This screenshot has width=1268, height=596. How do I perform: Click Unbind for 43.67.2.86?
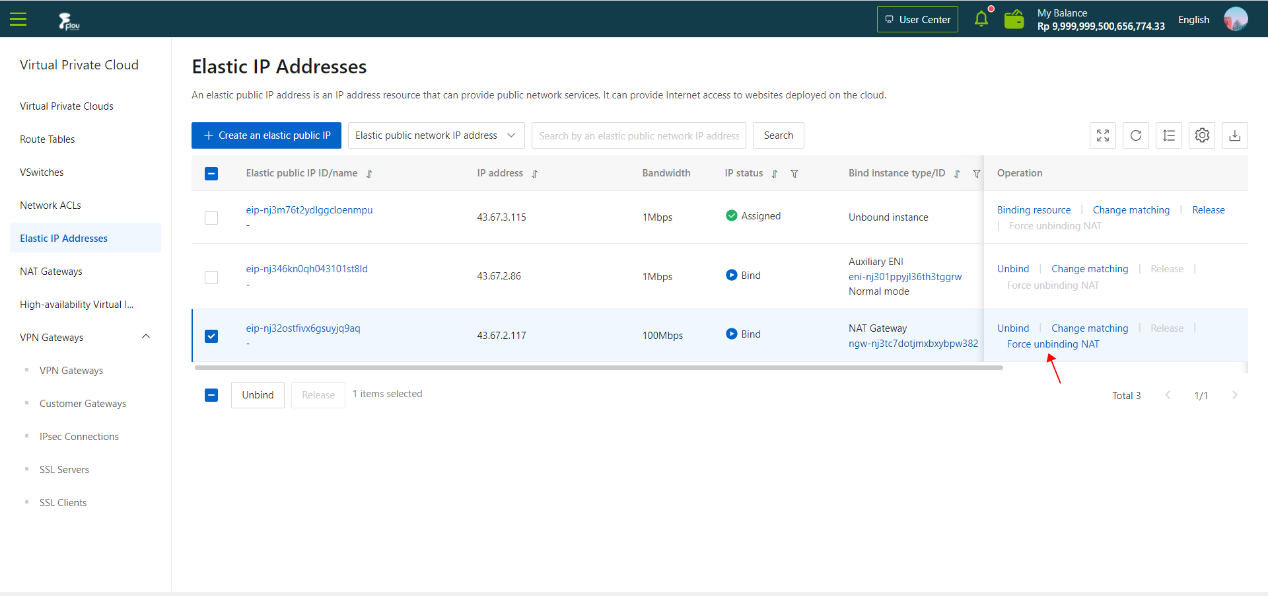pos(1013,269)
